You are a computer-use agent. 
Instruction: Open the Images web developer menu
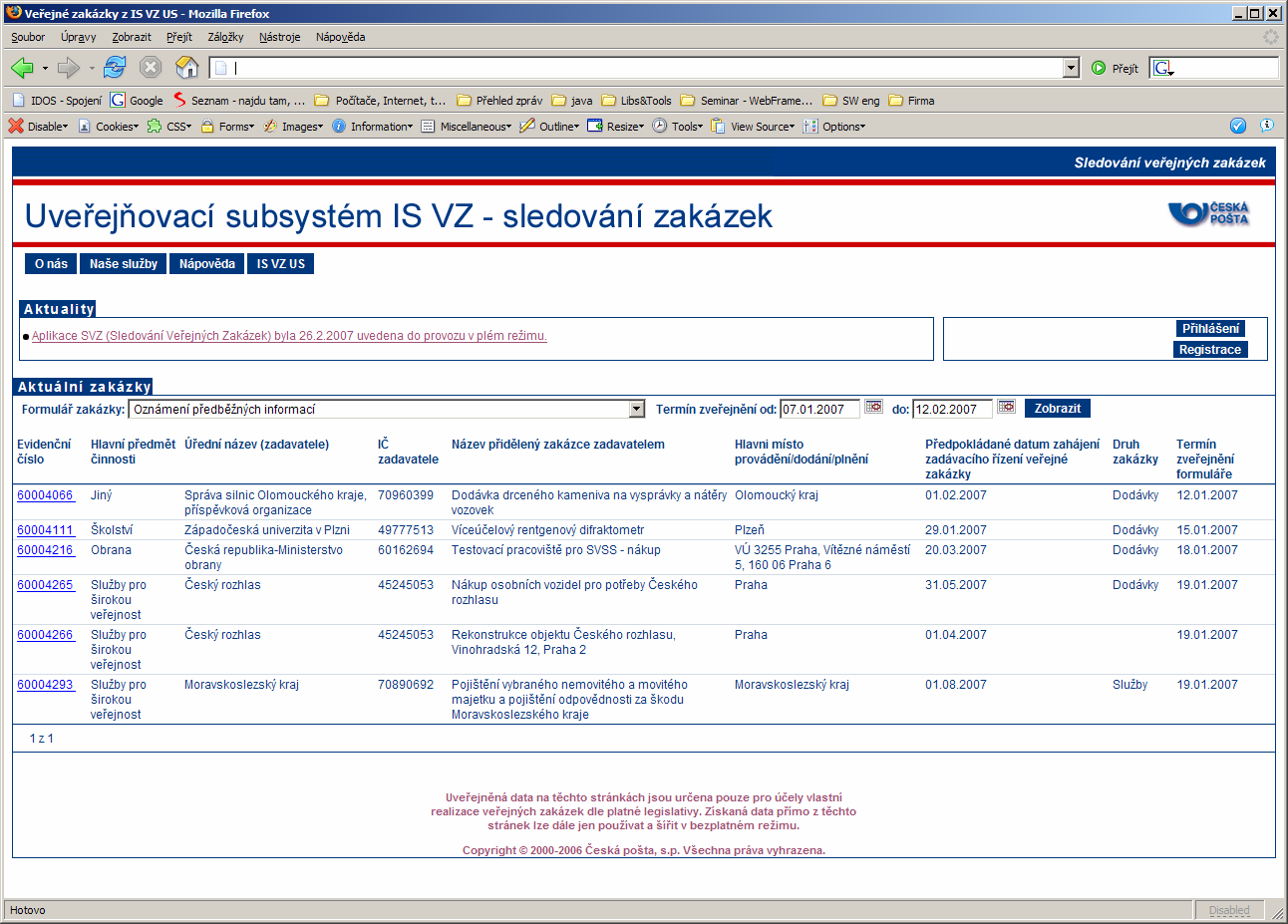click(x=293, y=127)
